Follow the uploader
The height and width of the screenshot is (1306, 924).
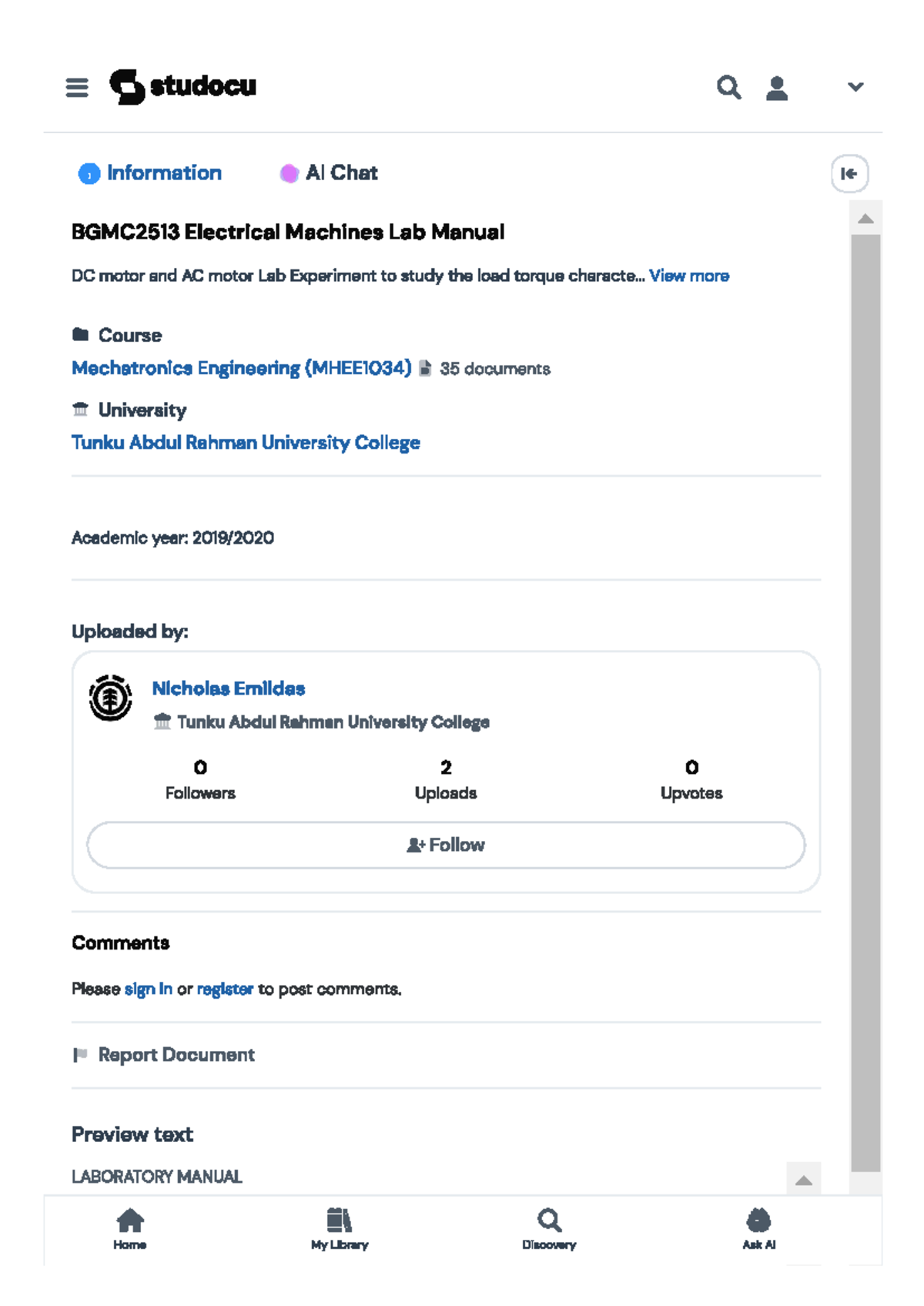tap(446, 845)
